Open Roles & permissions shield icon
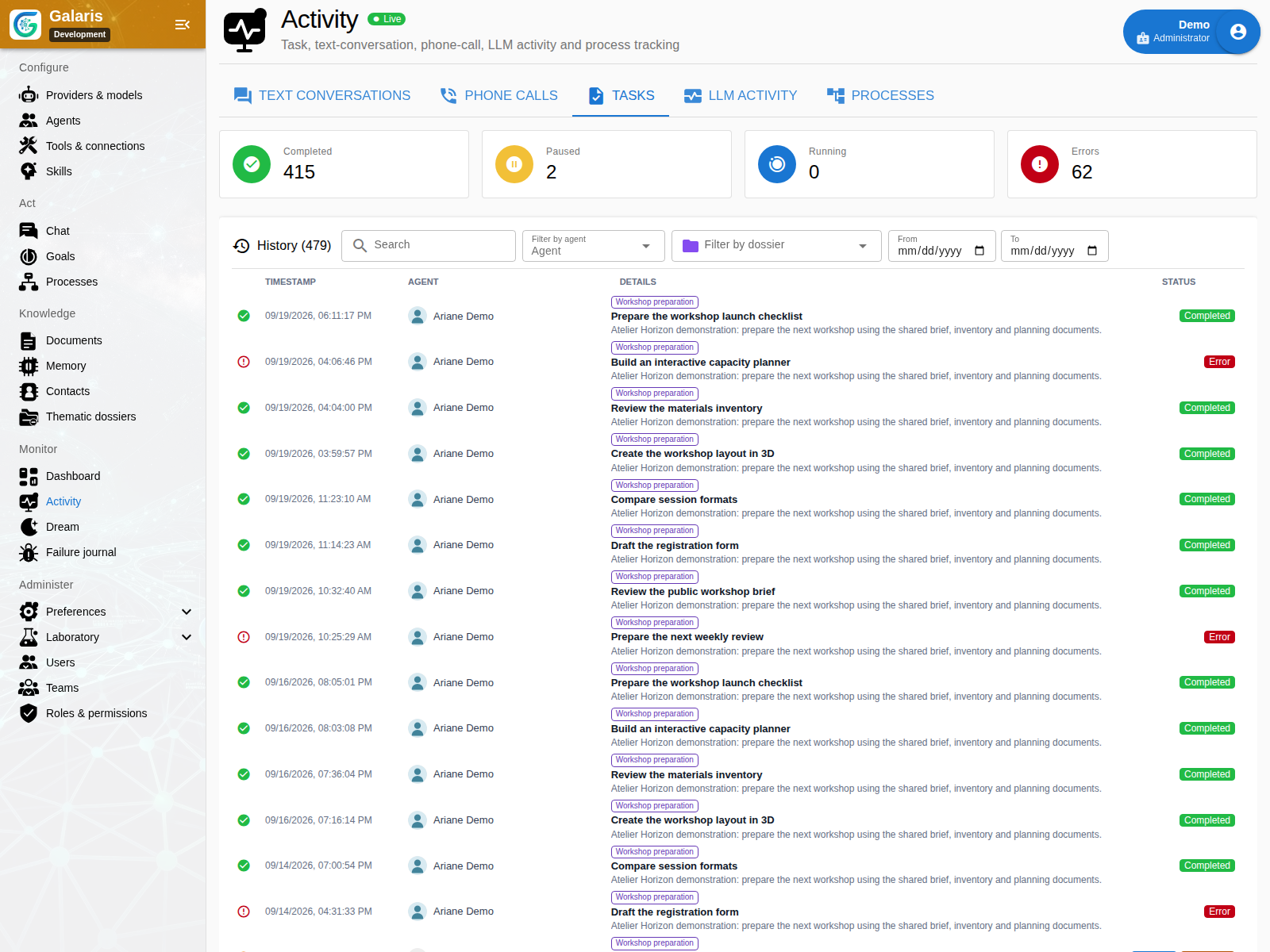The height and width of the screenshot is (952, 1270). click(x=29, y=713)
